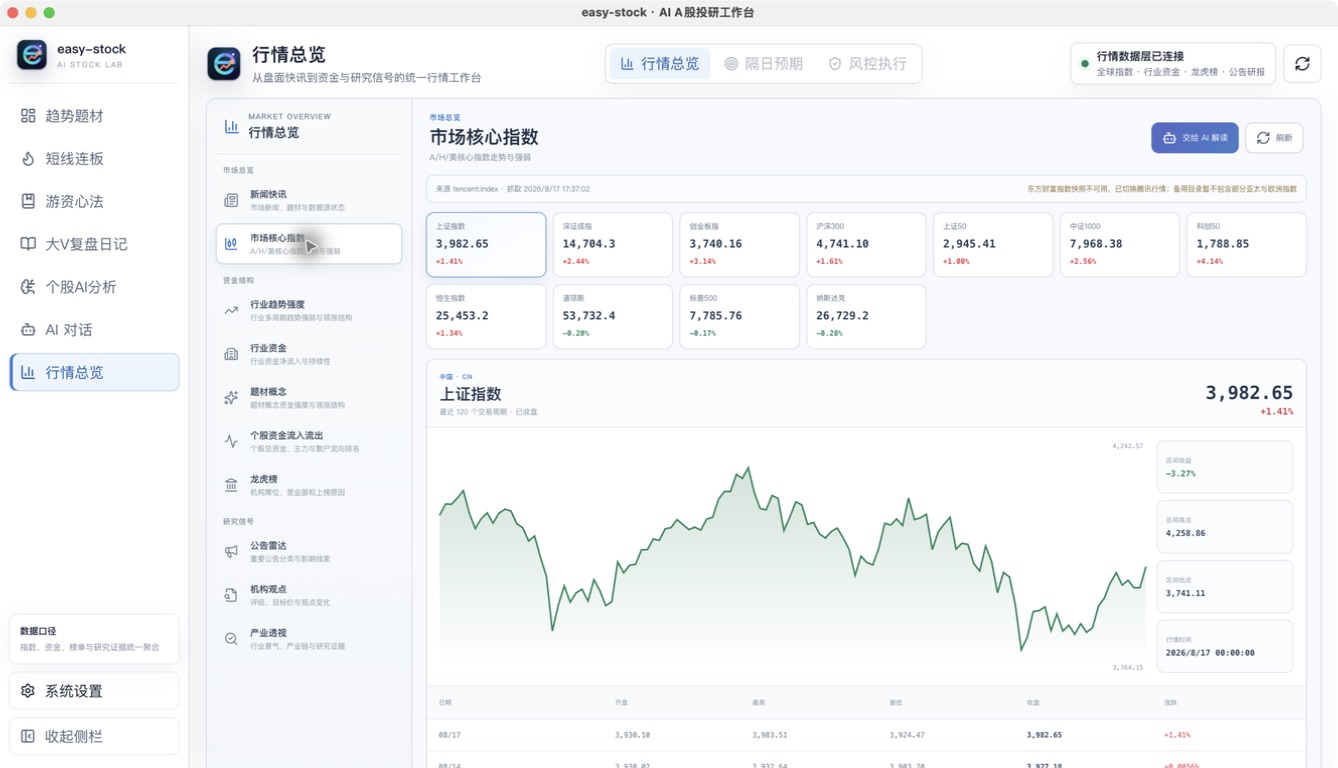Click the 收盘 column header

pos(1032,703)
